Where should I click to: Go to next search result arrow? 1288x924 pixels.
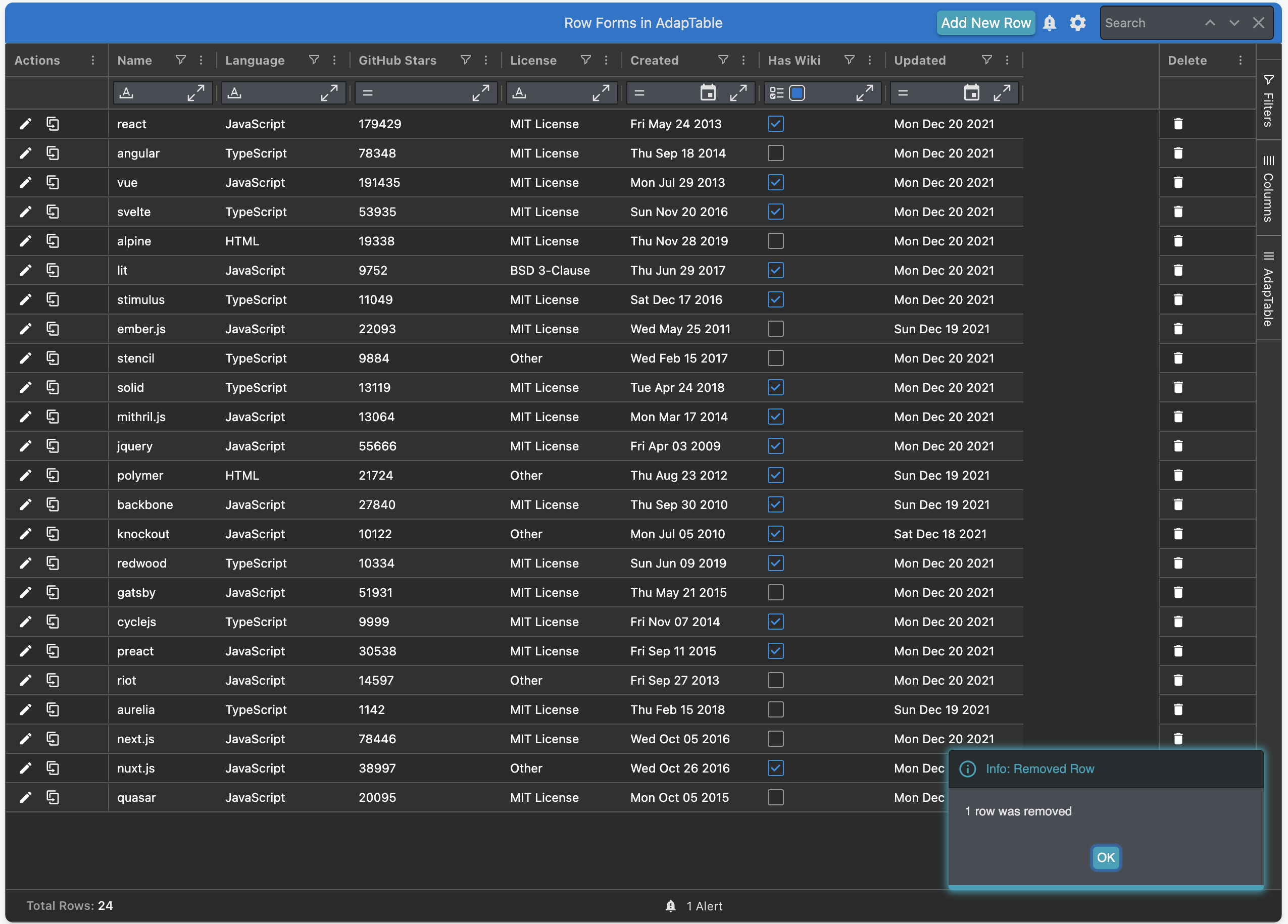coord(1234,23)
